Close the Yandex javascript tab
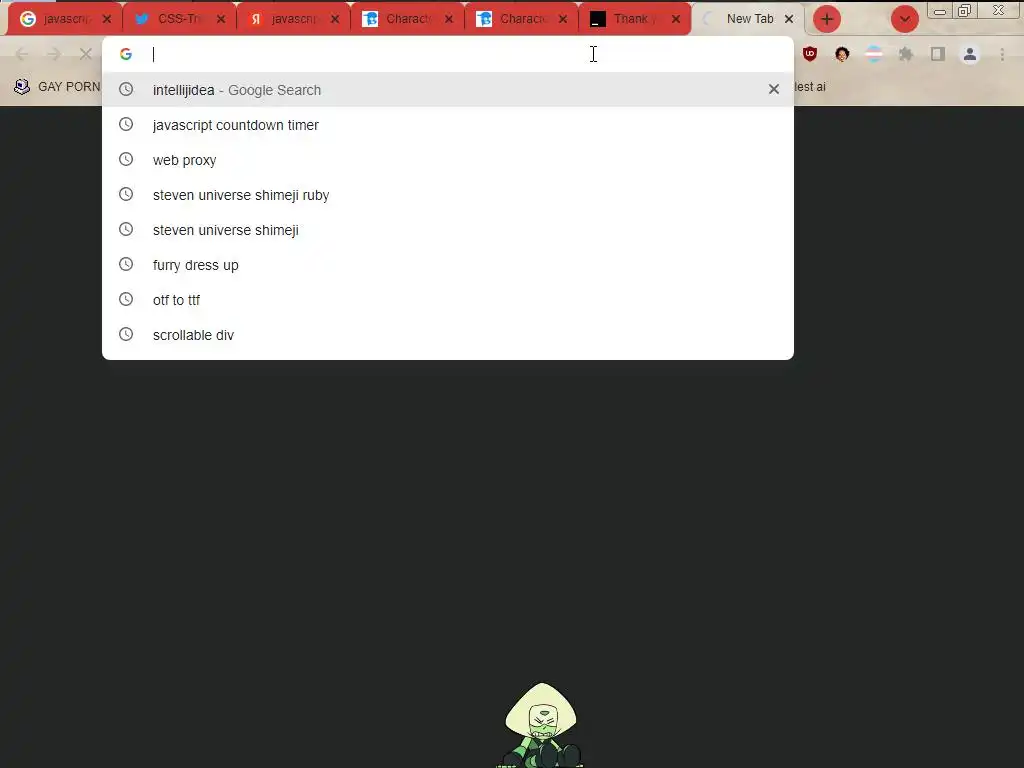The image size is (1024, 768). [335, 19]
